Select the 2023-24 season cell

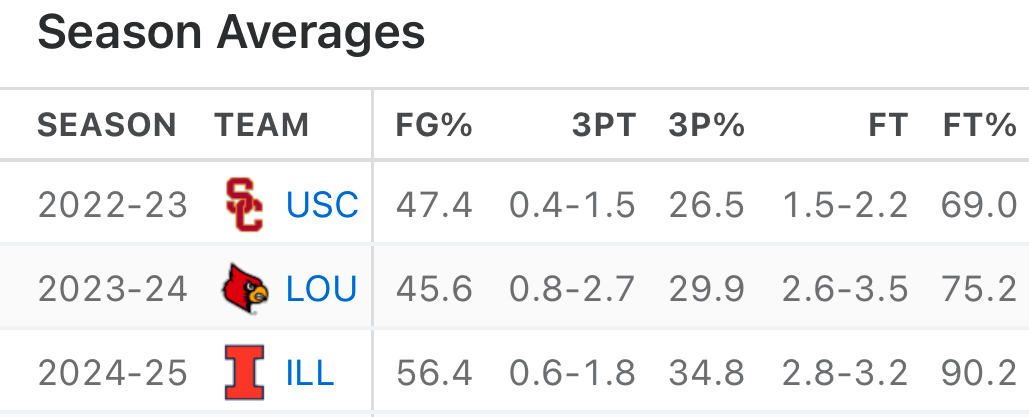click(x=113, y=289)
